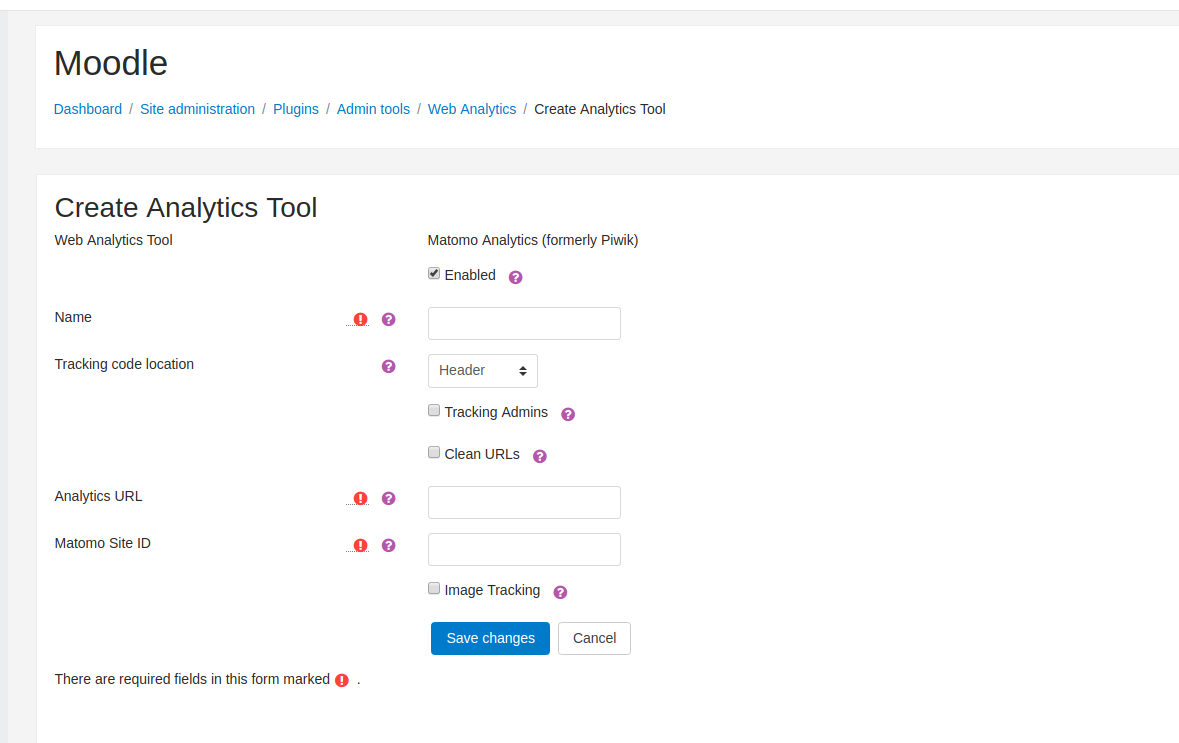
Task: Focus the Name text field
Action: 524,323
